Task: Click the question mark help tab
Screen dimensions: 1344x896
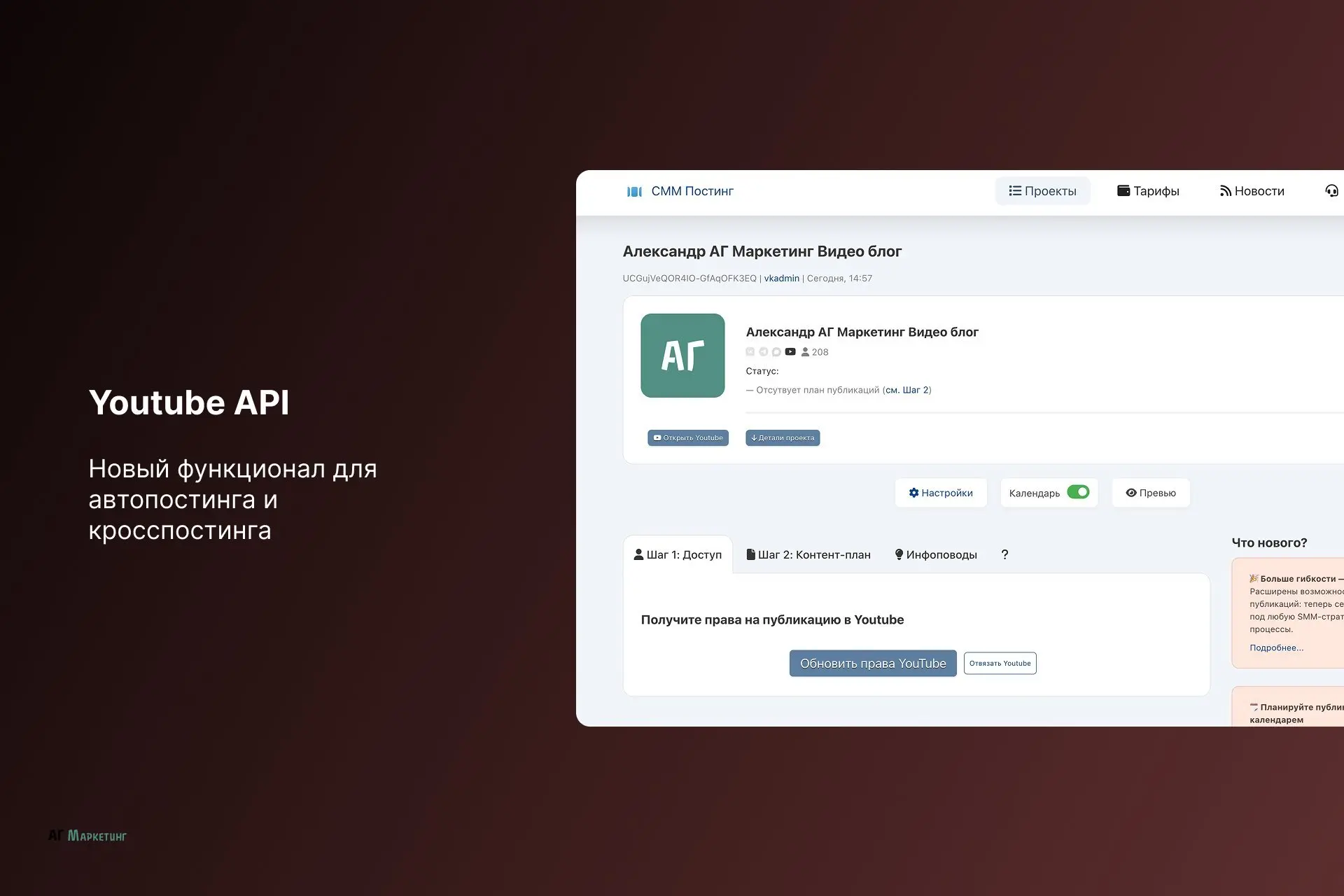Action: (1004, 554)
